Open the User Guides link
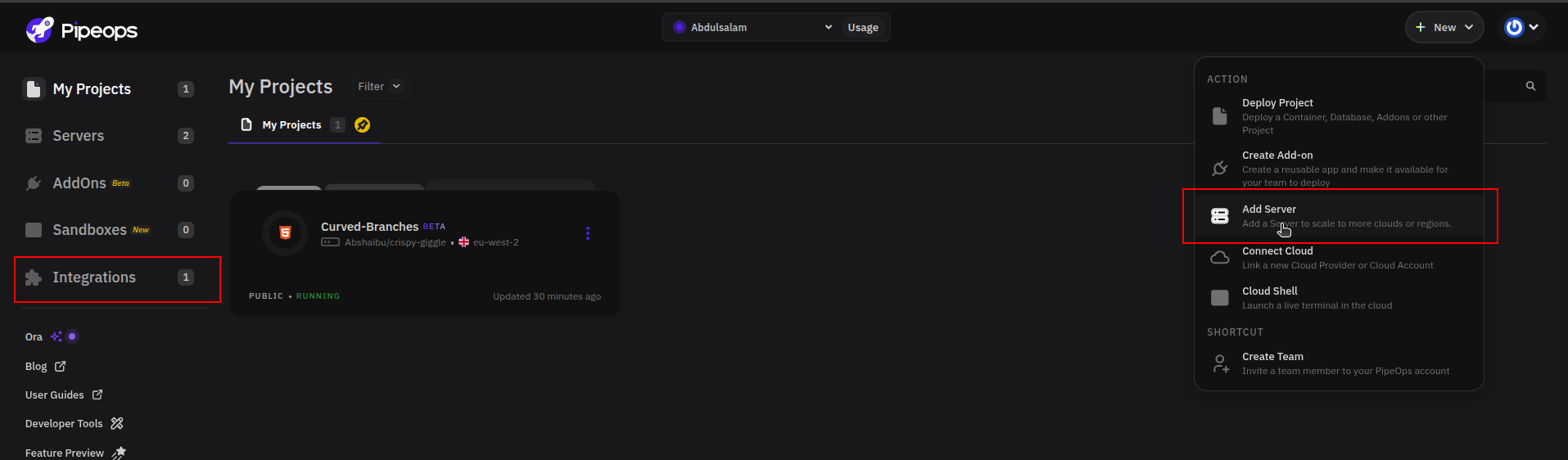The height and width of the screenshot is (460, 1568). pos(55,395)
